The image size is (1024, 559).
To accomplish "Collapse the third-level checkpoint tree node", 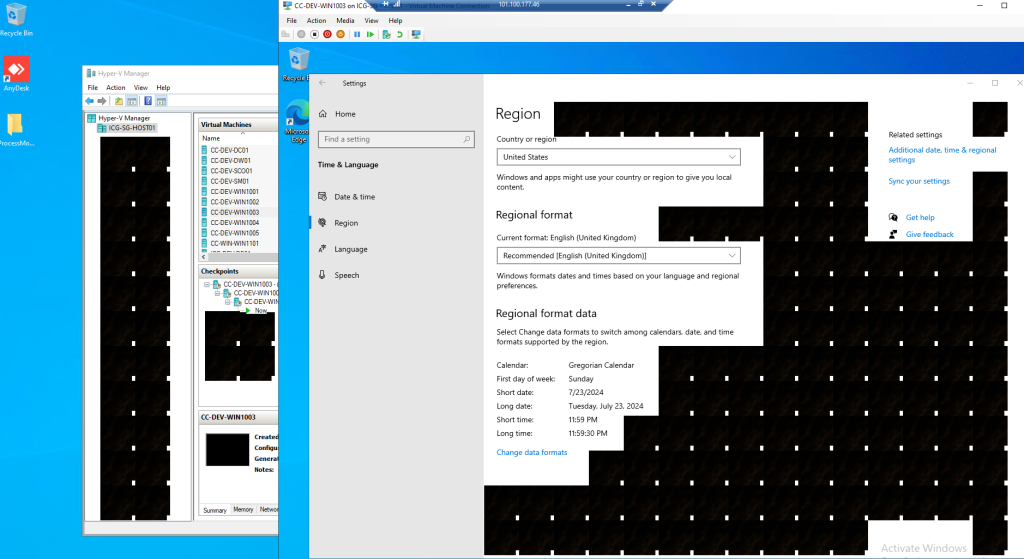I will click(228, 302).
